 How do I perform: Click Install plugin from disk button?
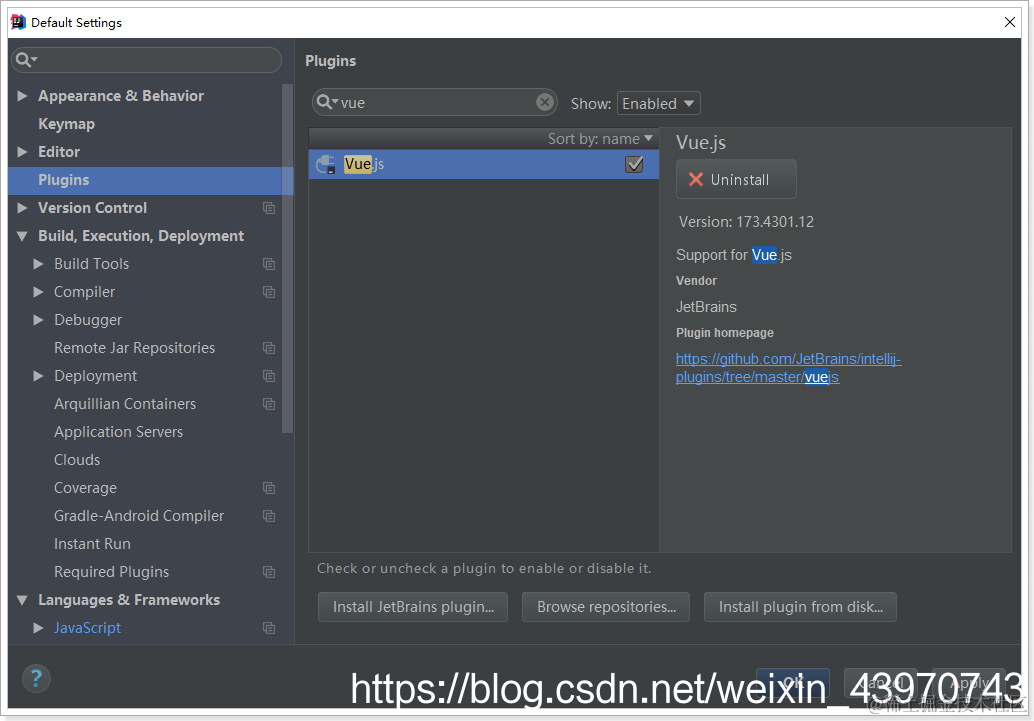click(x=801, y=607)
